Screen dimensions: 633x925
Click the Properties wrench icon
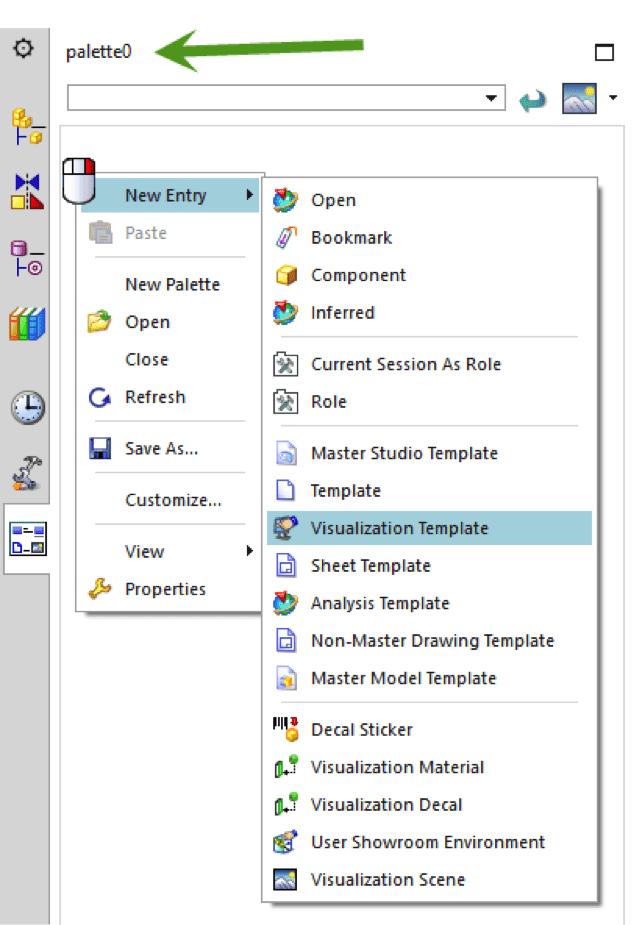[x=100, y=589]
